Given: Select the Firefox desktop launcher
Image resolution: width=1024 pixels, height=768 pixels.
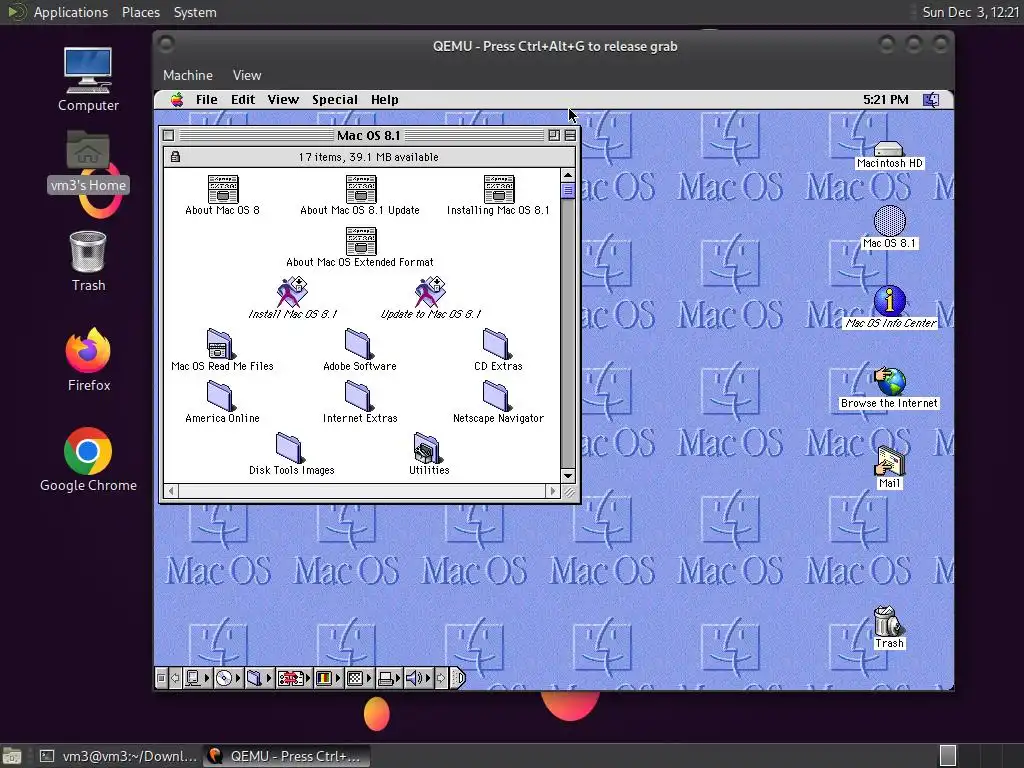Looking at the screenshot, I should click(x=88, y=359).
